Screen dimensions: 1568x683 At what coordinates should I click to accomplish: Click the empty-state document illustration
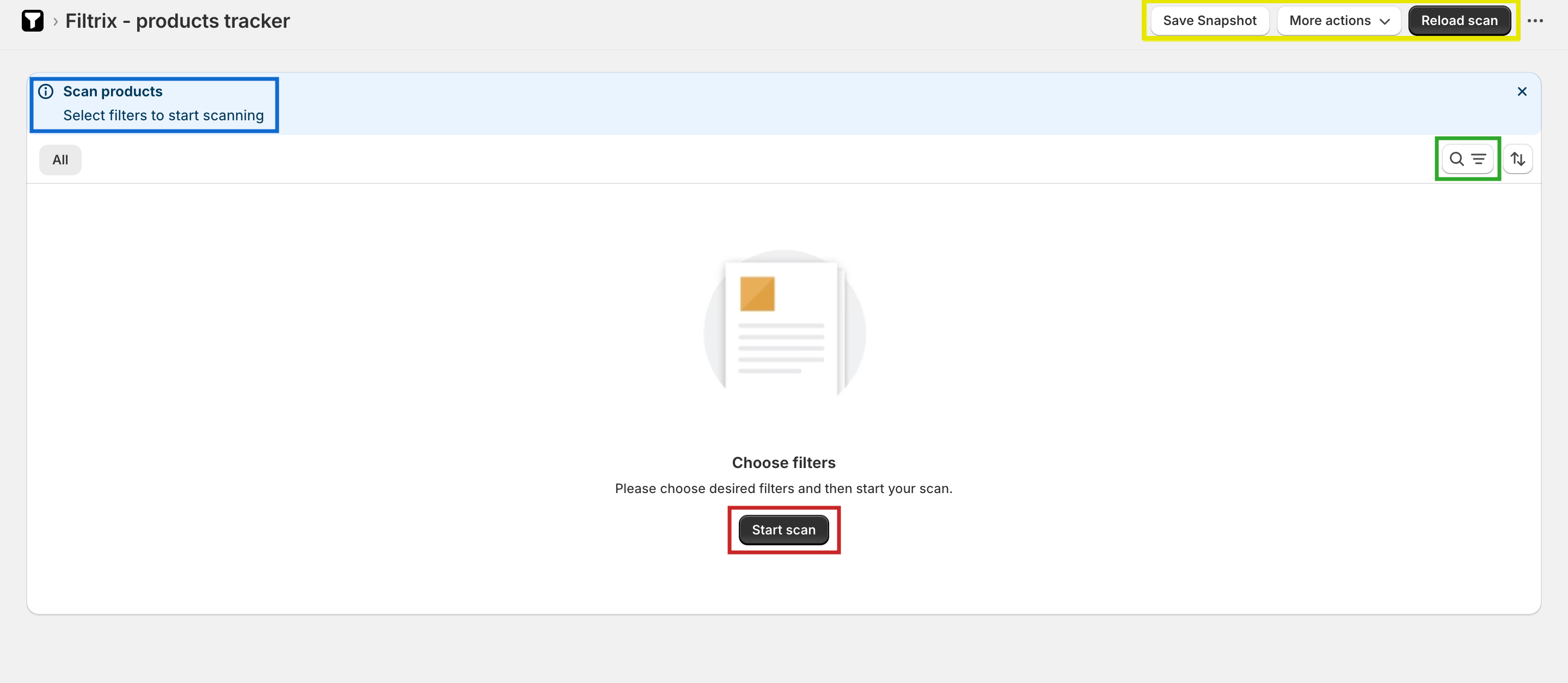(x=783, y=326)
